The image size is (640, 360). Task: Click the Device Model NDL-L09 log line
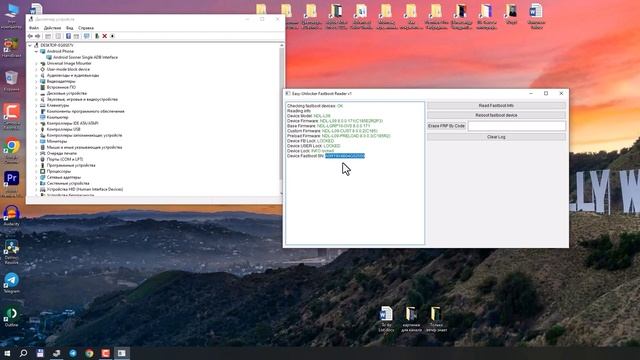point(309,116)
